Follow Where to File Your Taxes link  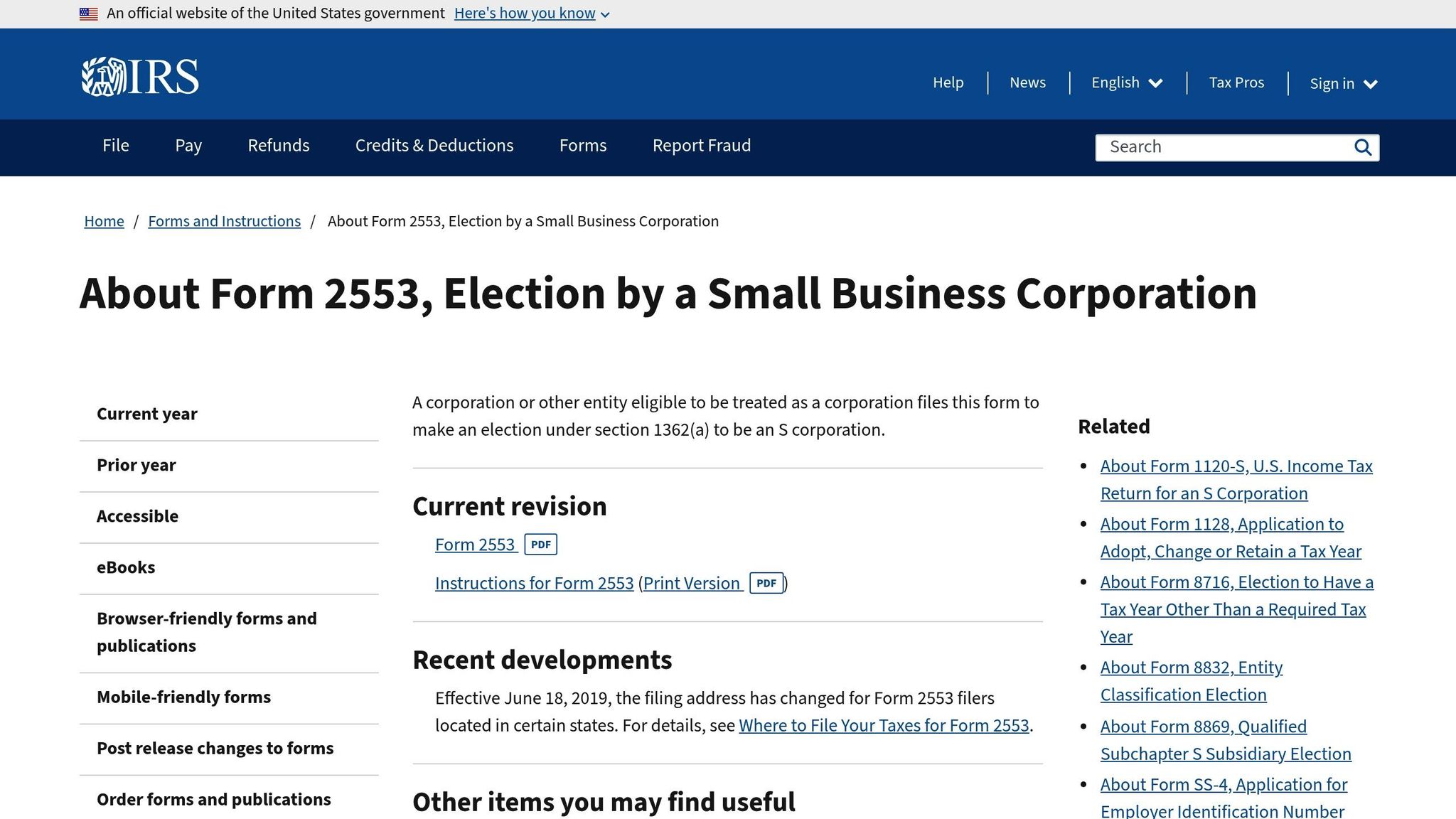[884, 726]
